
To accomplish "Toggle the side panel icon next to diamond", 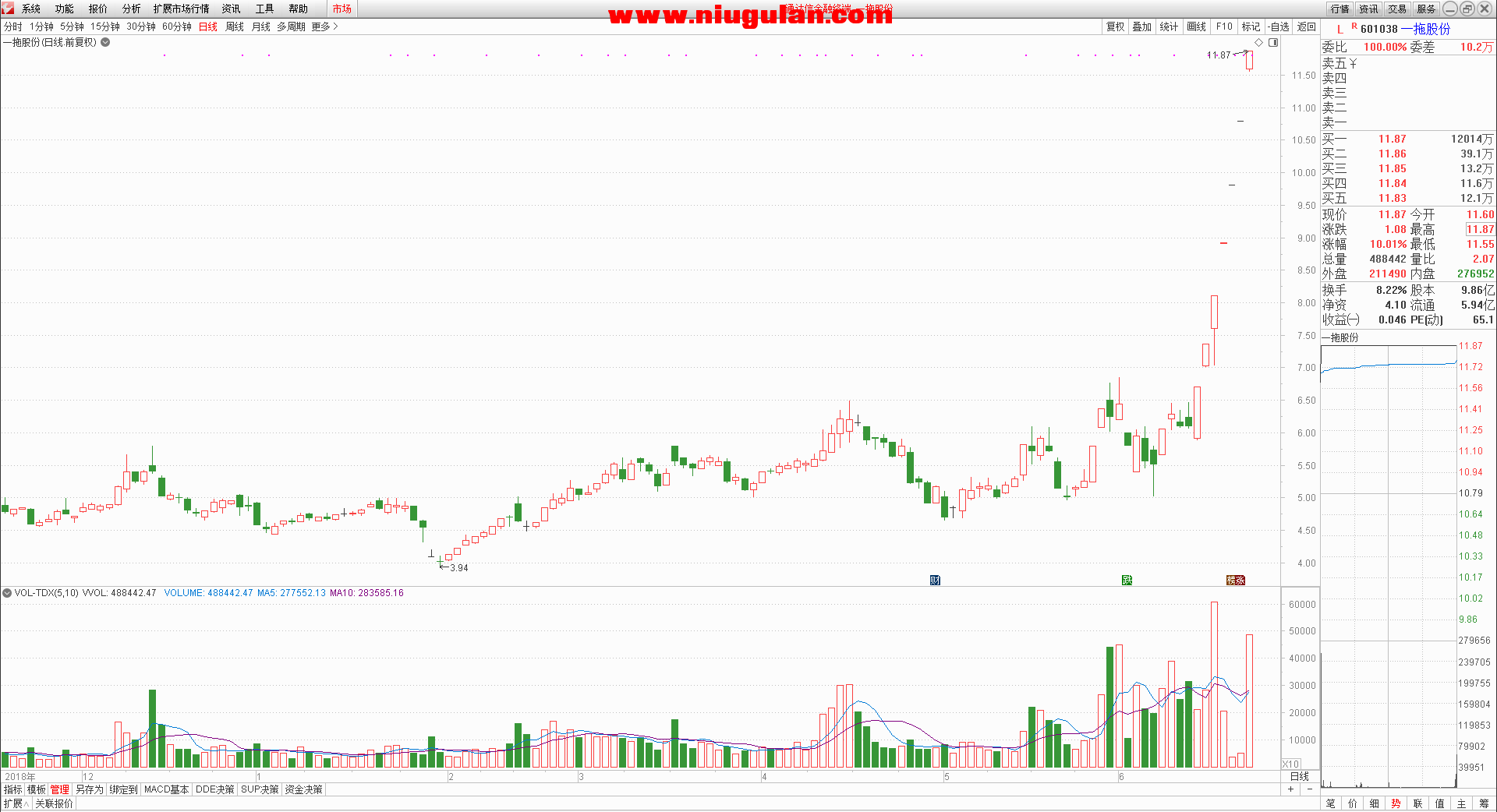I will [x=1273, y=42].
